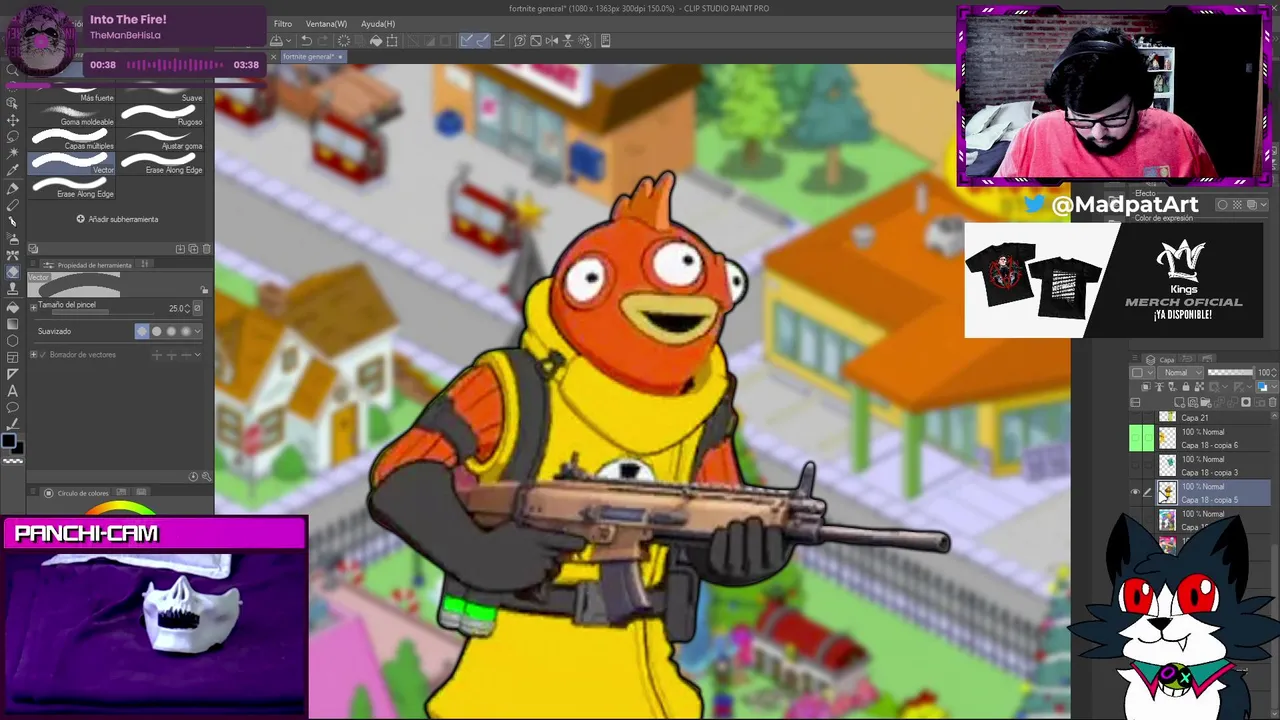Toggle first snap to ruler button
Image resolution: width=1280 pixels, height=720 pixels.
click(x=467, y=41)
